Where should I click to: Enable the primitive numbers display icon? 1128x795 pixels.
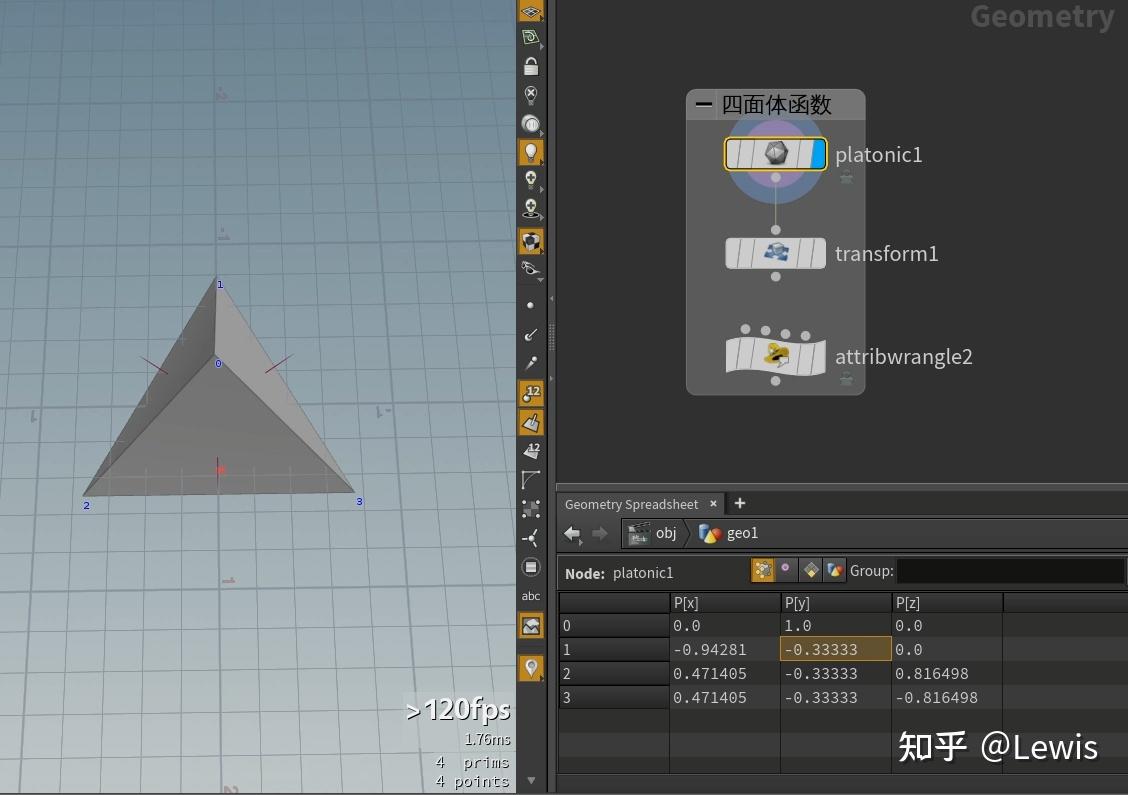point(531,451)
